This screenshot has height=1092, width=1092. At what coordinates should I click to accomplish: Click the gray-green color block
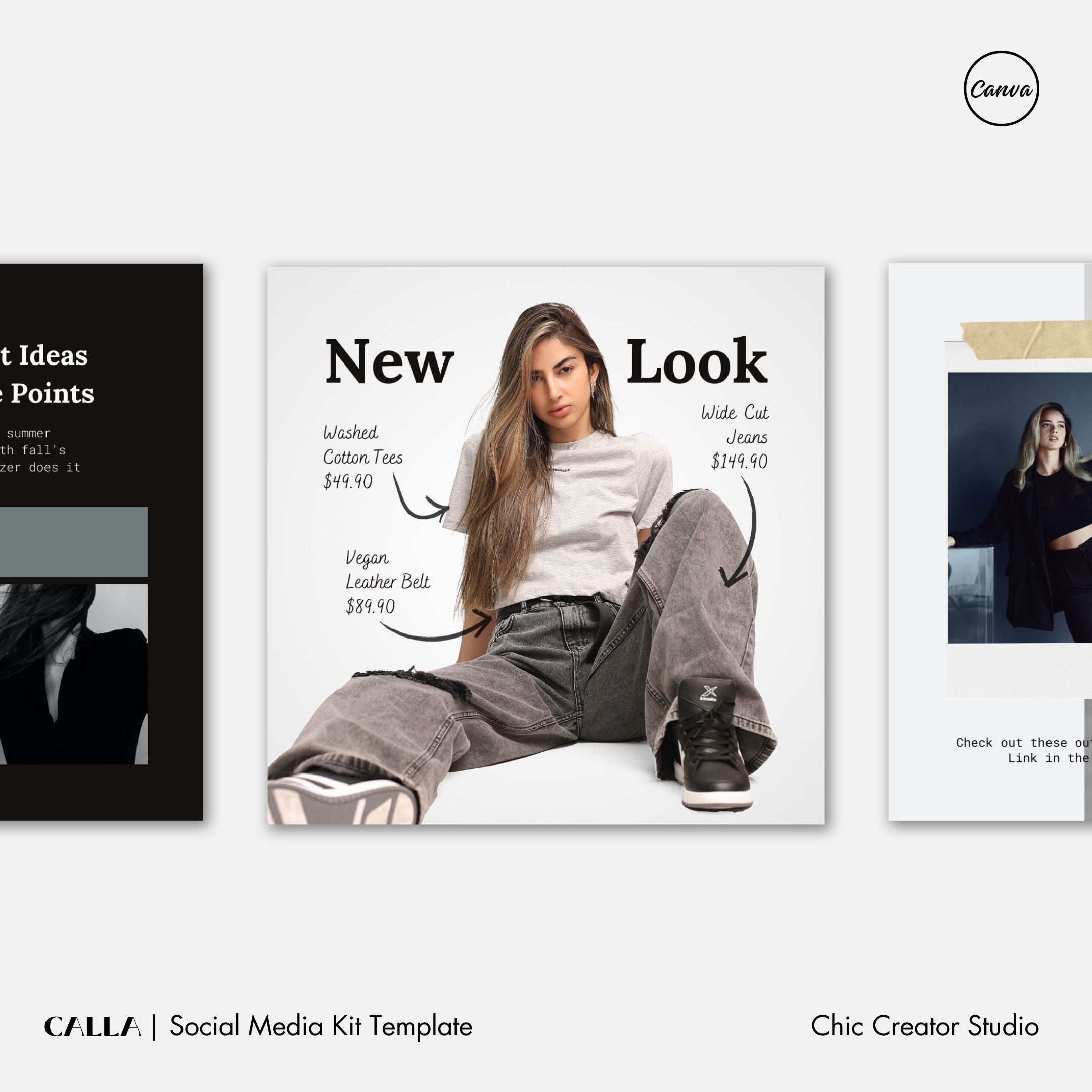(73, 541)
